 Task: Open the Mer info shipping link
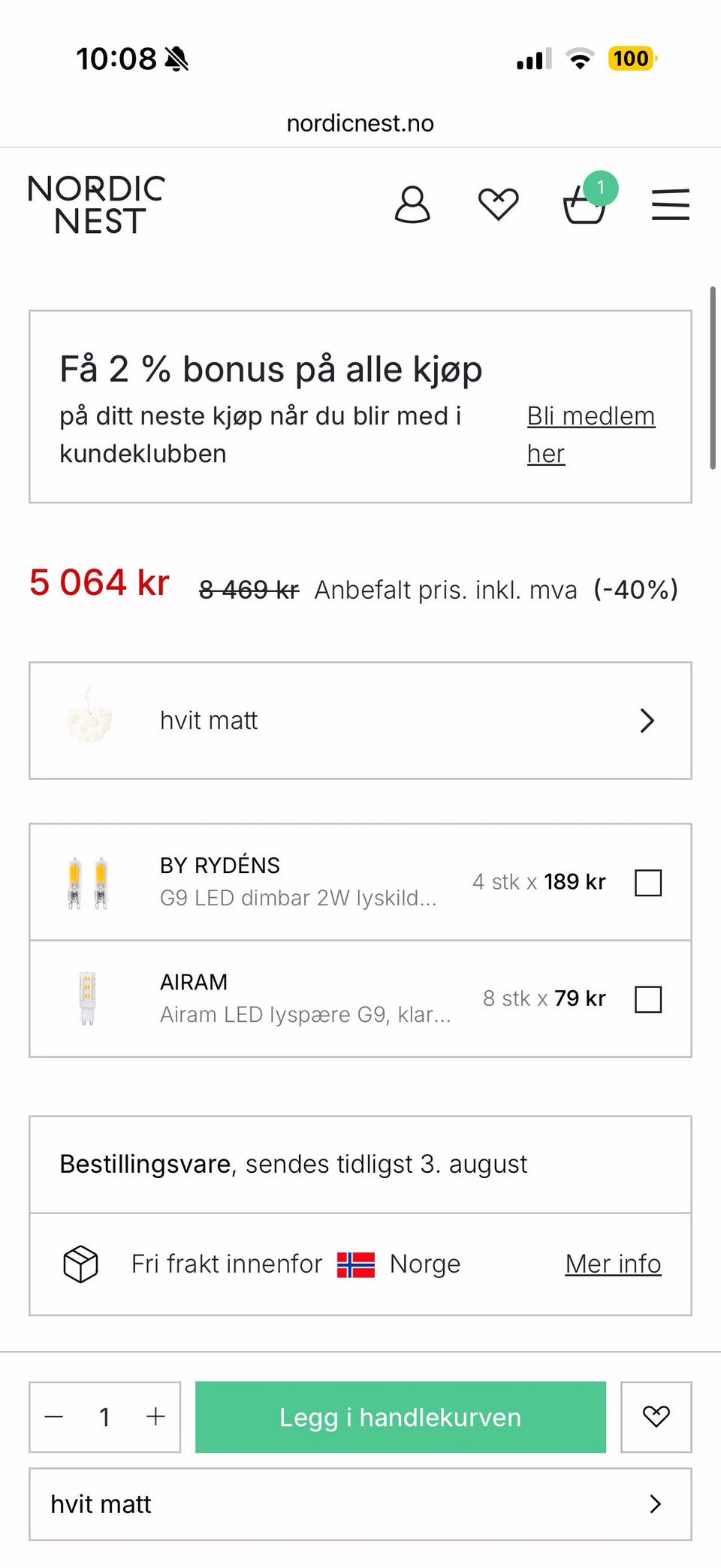click(613, 1264)
